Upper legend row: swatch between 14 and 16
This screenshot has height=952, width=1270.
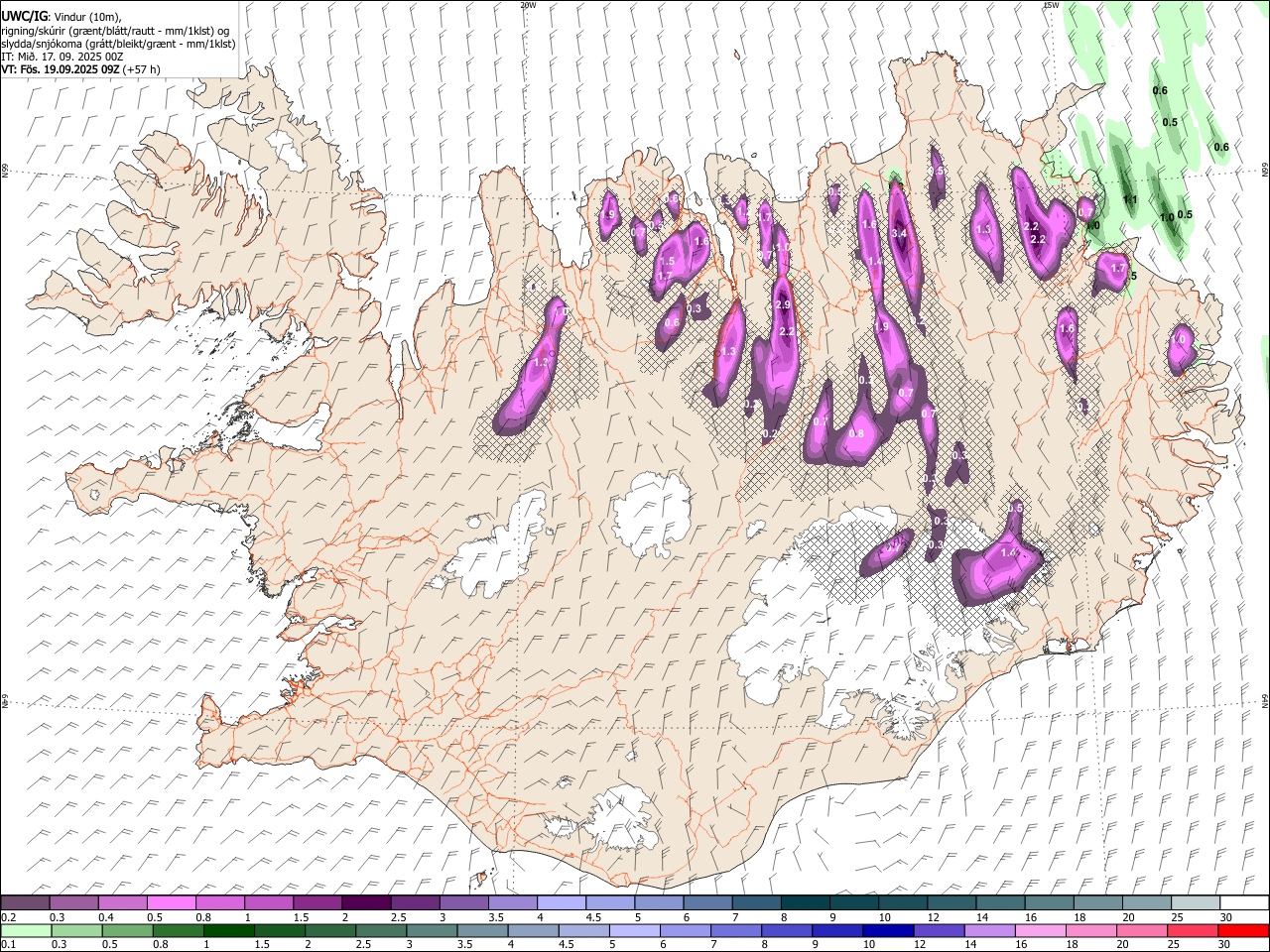click(x=1000, y=902)
